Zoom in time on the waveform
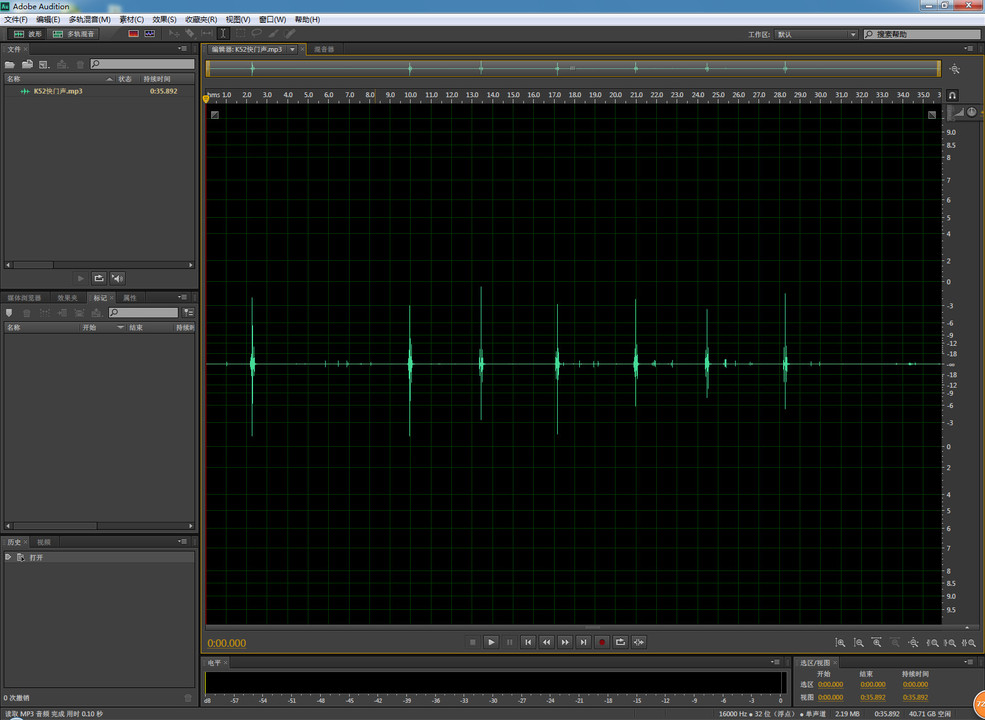985x720 pixels. coord(876,642)
